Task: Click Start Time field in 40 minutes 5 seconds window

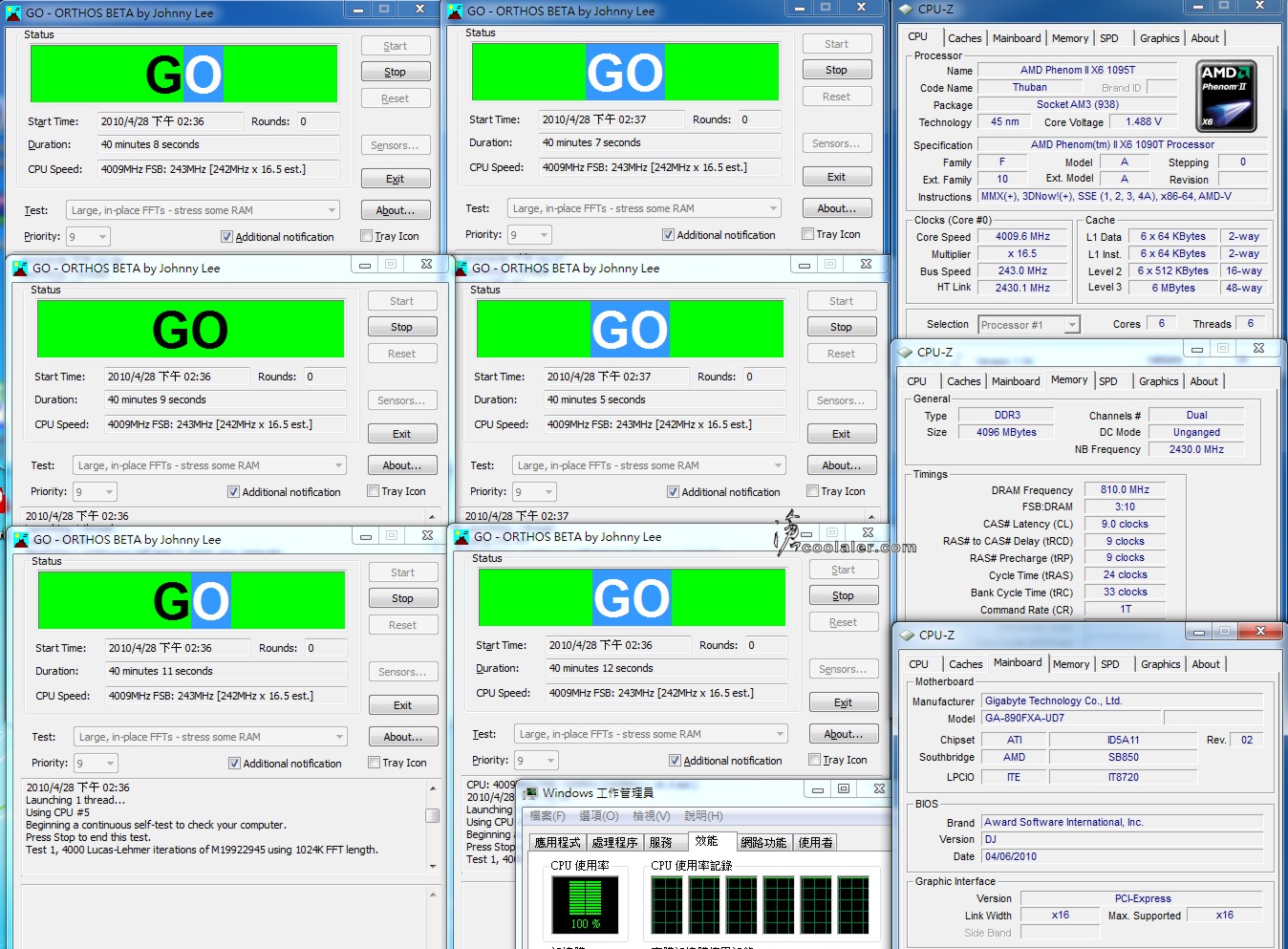Action: tap(617, 377)
